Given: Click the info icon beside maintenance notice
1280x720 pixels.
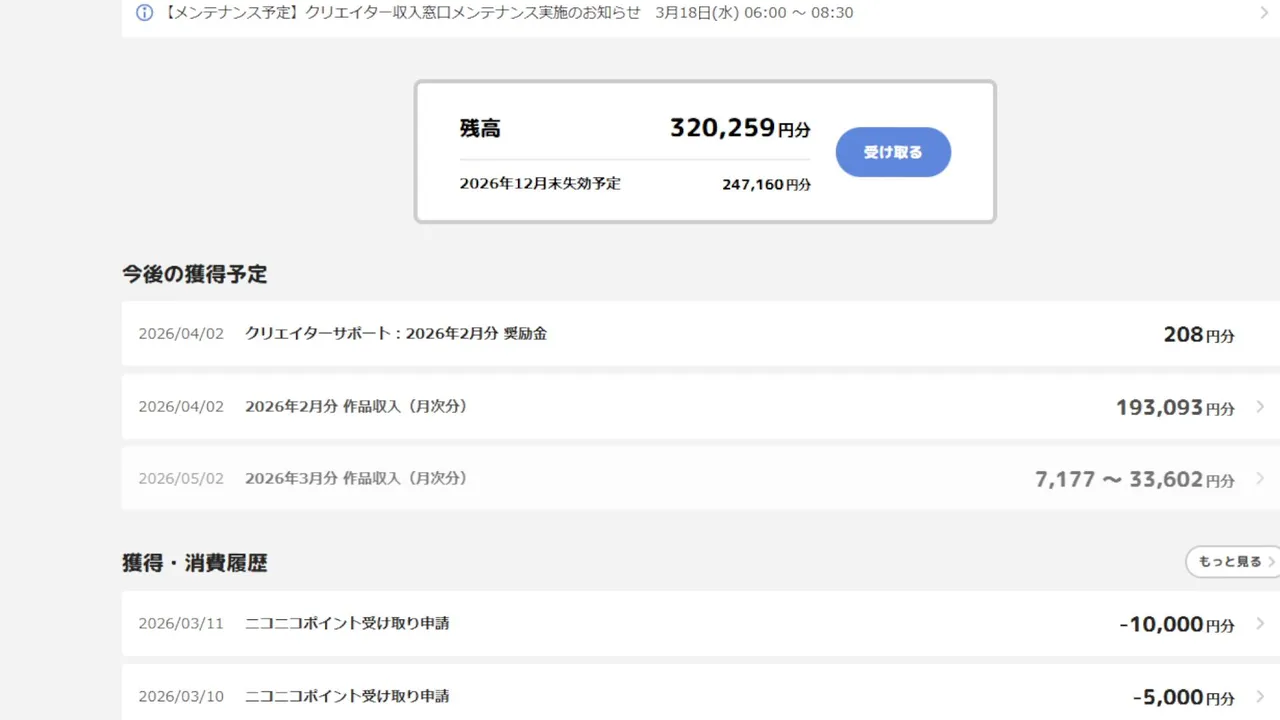Looking at the screenshot, I should point(144,13).
